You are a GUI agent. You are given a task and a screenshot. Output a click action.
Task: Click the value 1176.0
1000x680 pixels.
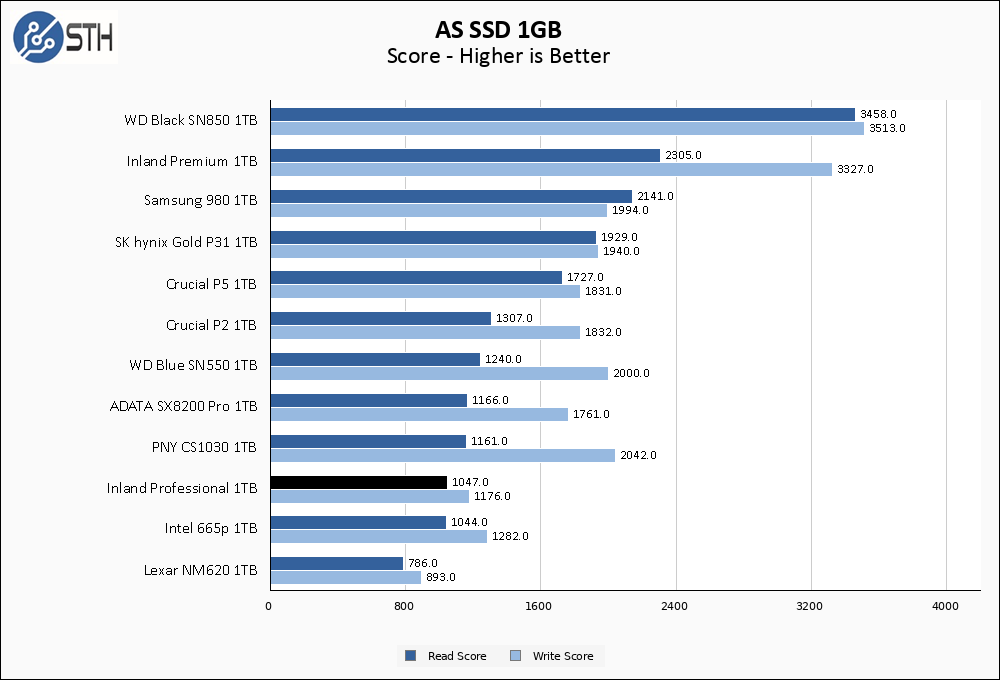(x=492, y=496)
